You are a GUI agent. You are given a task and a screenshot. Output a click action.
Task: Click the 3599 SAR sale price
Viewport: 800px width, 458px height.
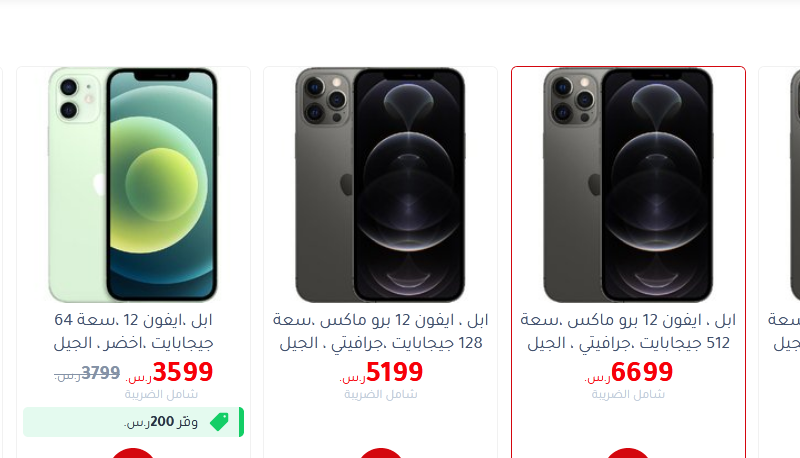169,372
